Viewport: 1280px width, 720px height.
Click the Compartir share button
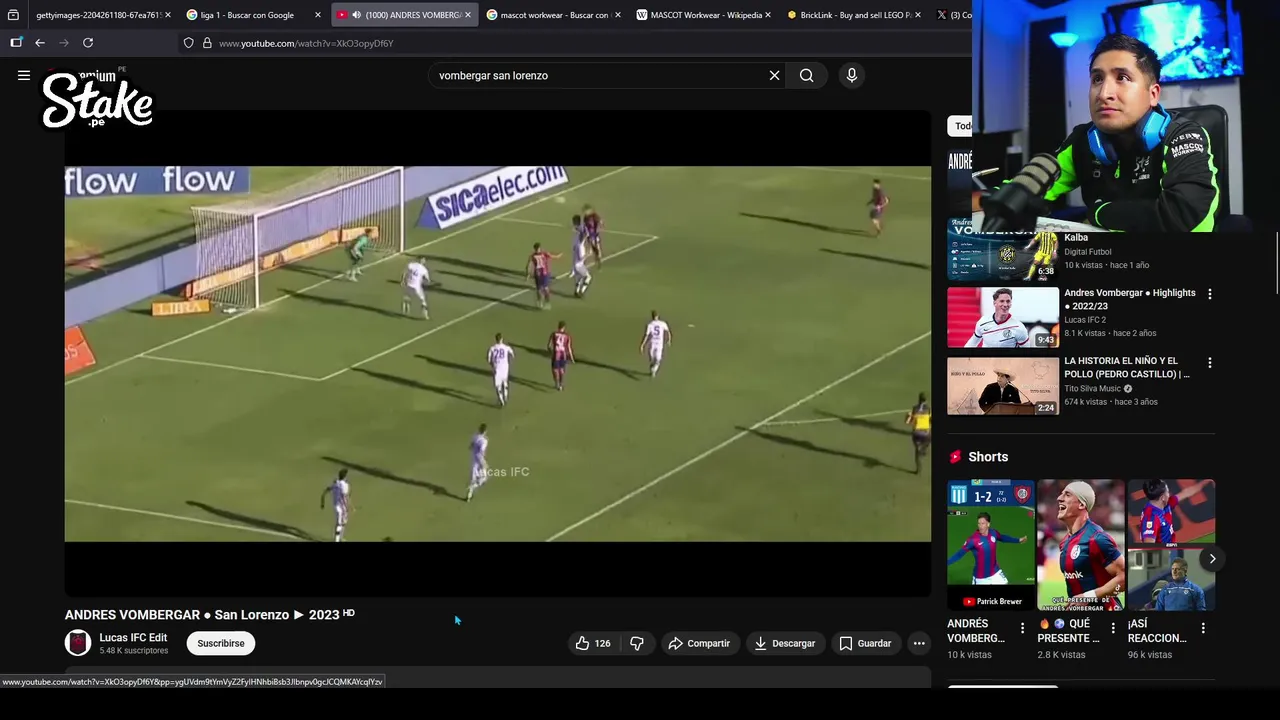click(x=699, y=643)
